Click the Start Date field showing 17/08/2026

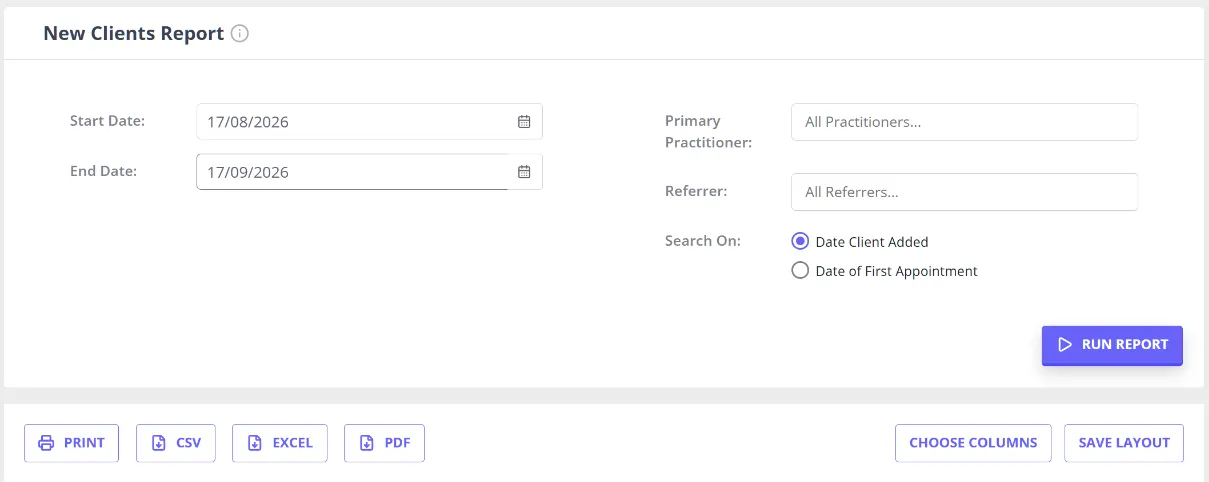[x=369, y=122]
